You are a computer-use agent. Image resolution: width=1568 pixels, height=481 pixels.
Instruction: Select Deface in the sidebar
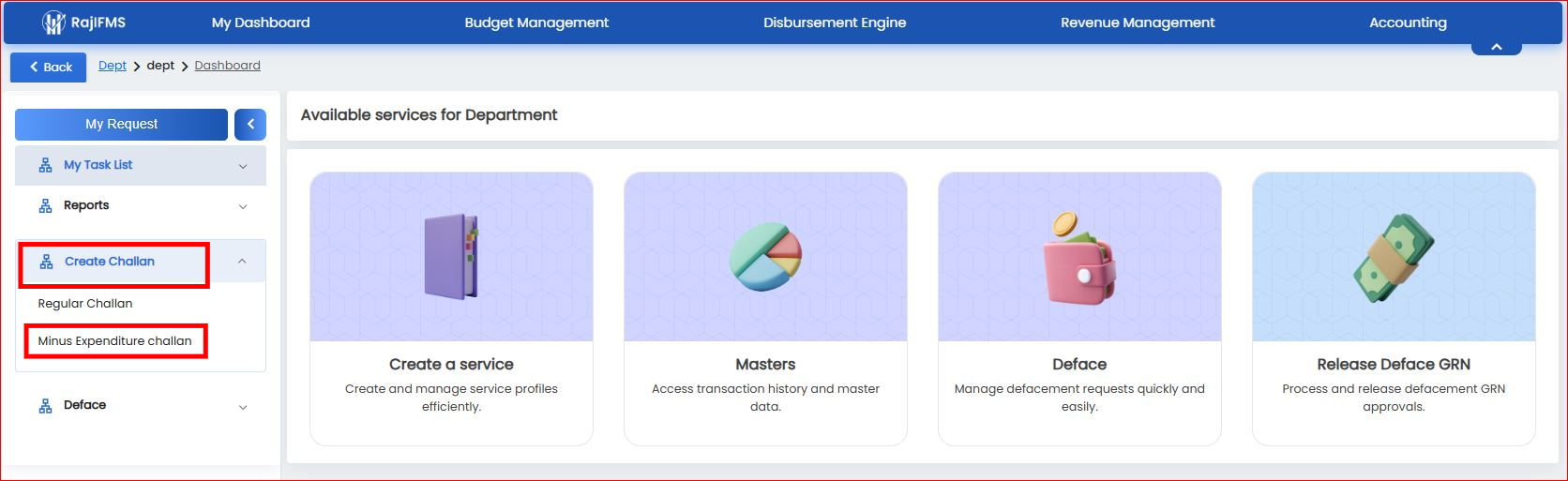[84, 405]
